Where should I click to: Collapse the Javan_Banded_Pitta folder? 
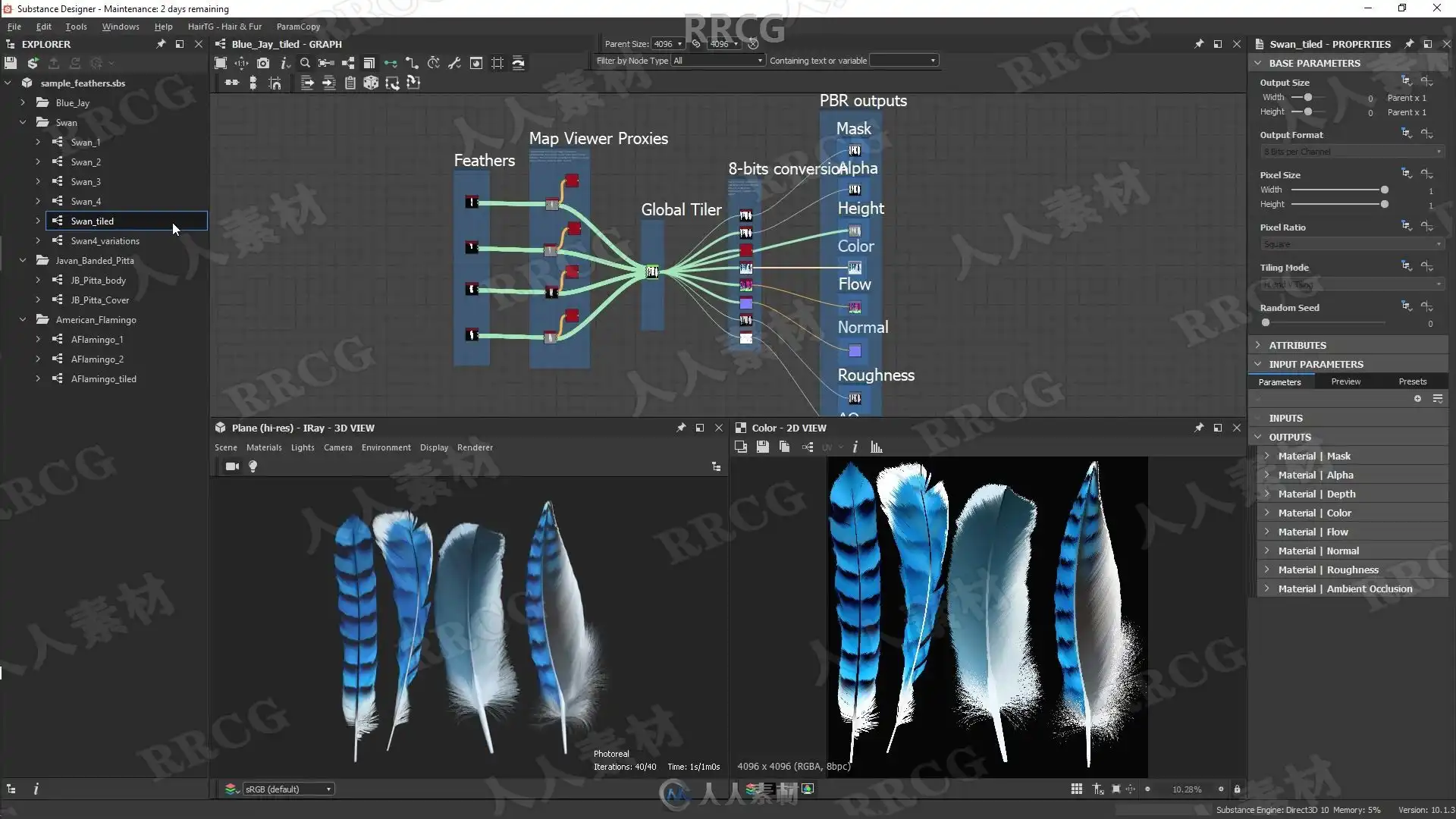tap(23, 260)
